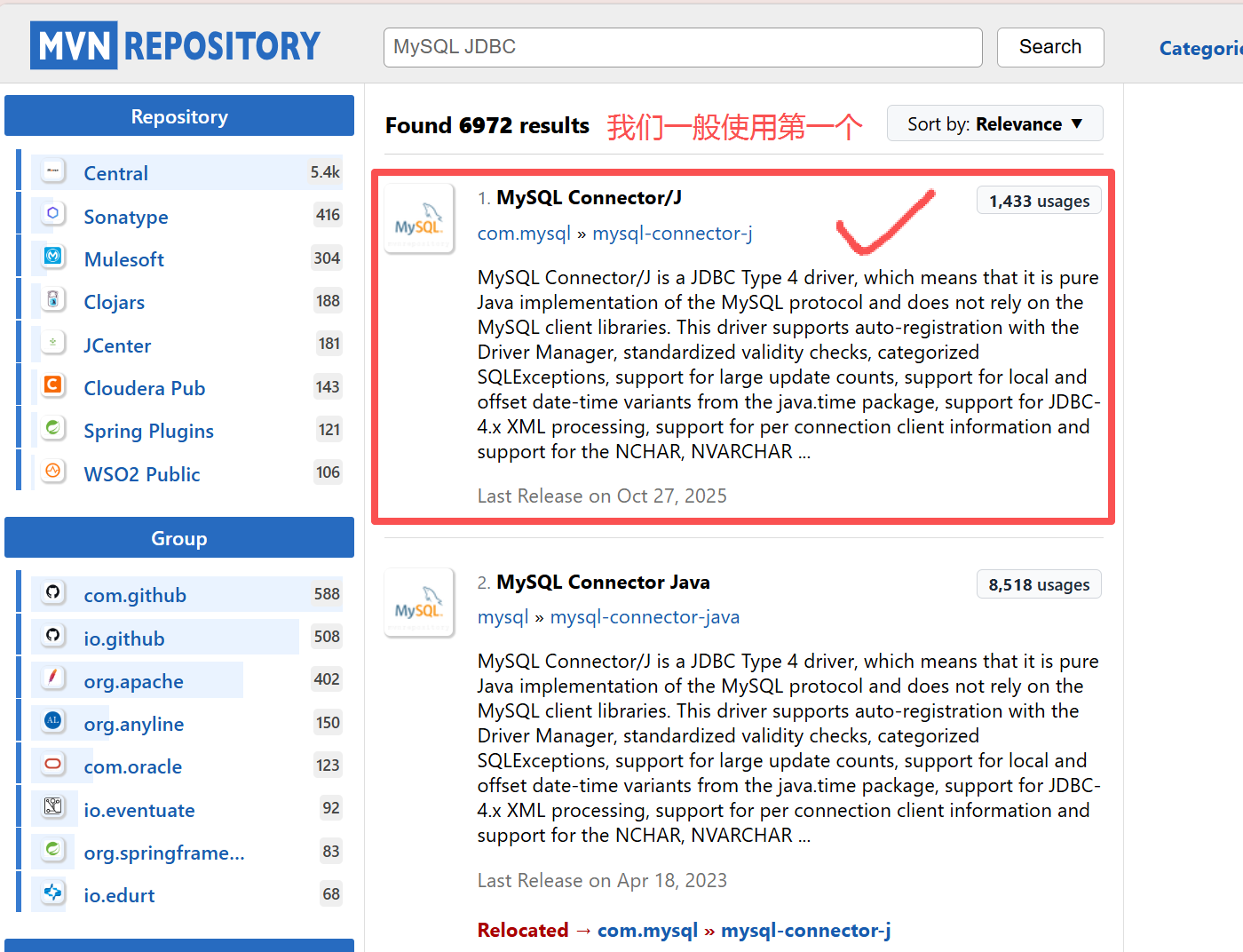The width and height of the screenshot is (1243, 952).
Task: Click the WSO2 Public icon
Action: tap(53, 471)
